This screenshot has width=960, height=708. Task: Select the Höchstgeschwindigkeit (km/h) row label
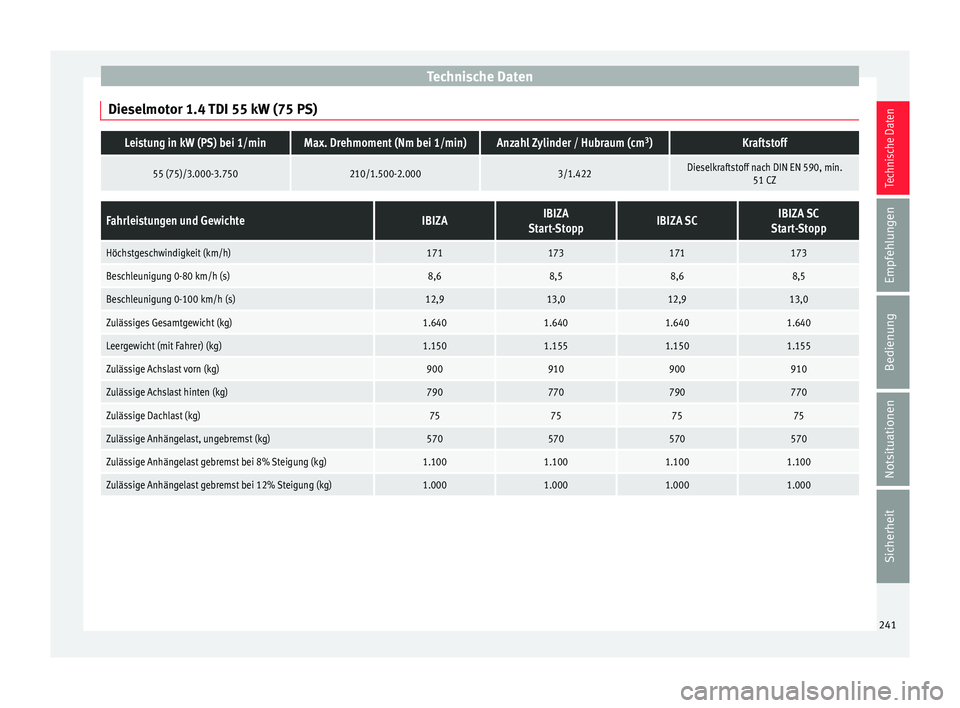[x=168, y=253]
